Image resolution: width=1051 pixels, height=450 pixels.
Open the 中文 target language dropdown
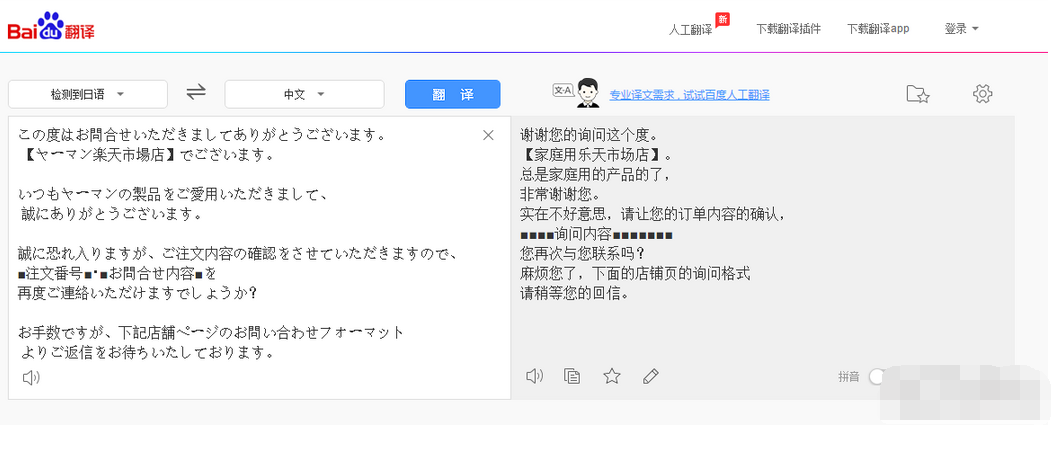pos(304,95)
